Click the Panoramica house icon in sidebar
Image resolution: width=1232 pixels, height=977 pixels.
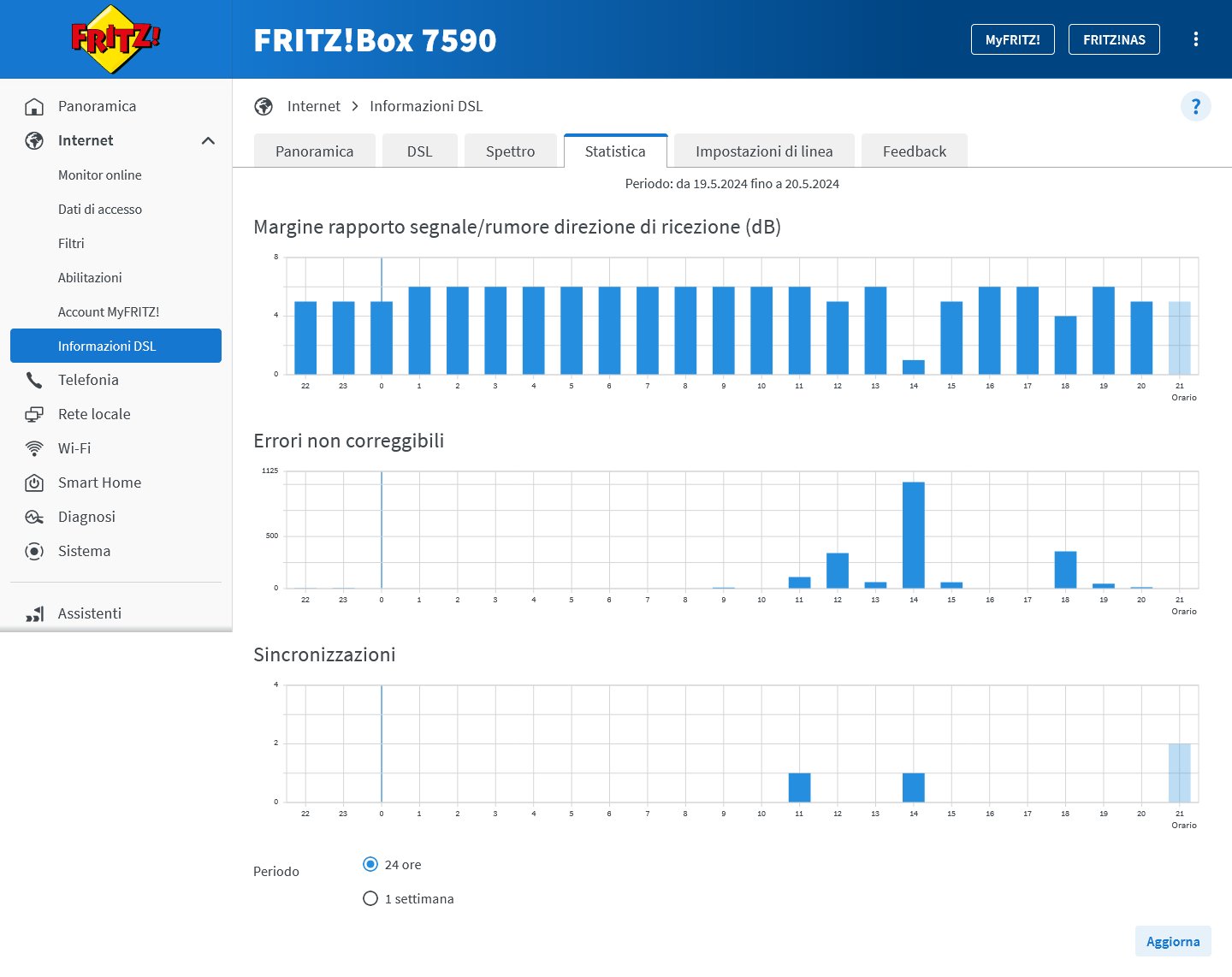(x=34, y=106)
